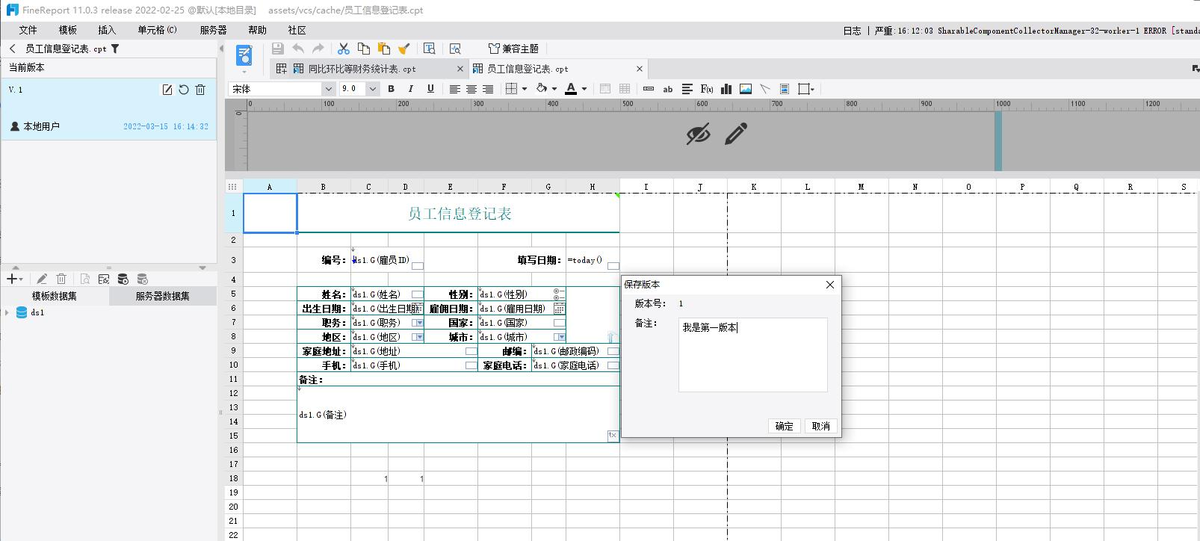The width and height of the screenshot is (1200, 541).
Task: Click the paste clipboard icon
Action: (x=383, y=48)
